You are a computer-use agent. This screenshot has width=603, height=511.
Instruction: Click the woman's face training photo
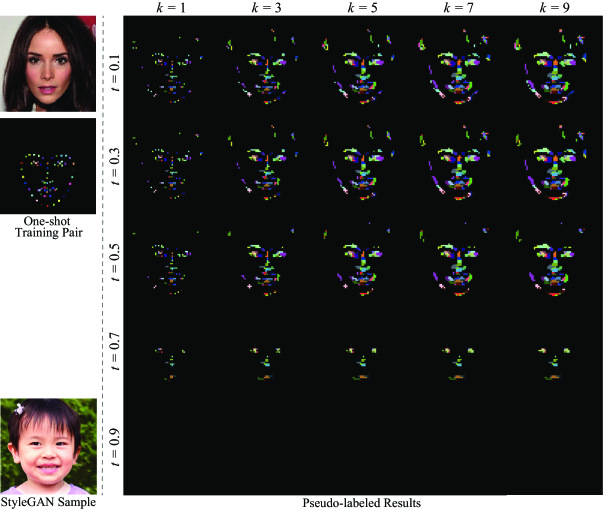(x=48, y=64)
